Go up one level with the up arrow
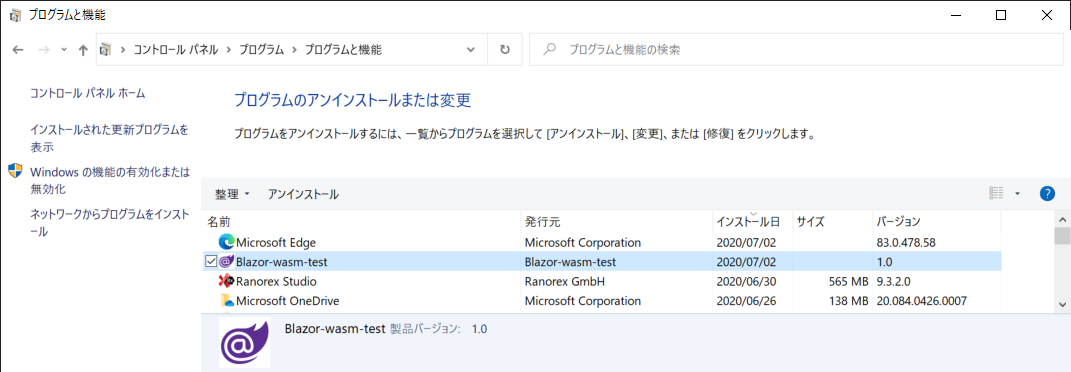This screenshot has width=1071, height=372. pos(83,50)
